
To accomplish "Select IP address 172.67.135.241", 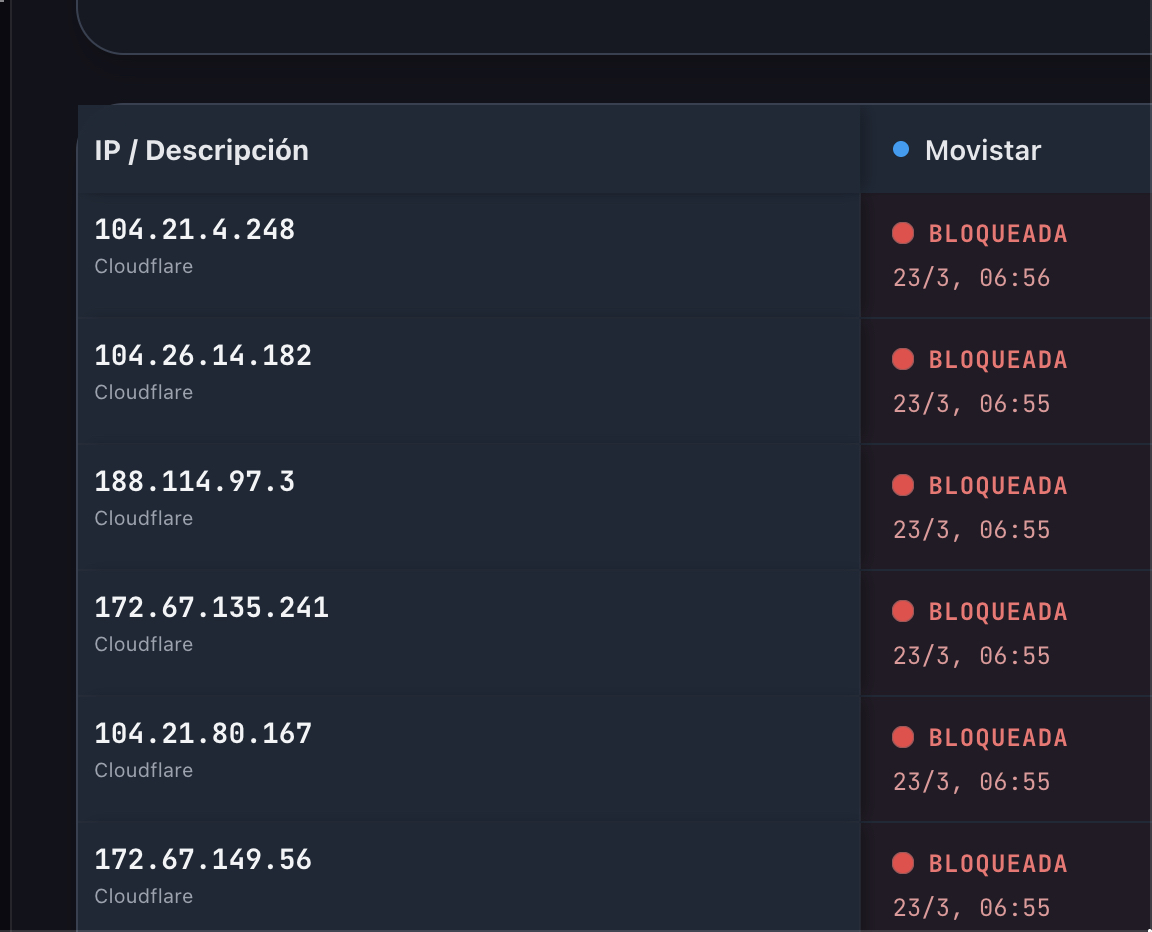I will (212, 607).
